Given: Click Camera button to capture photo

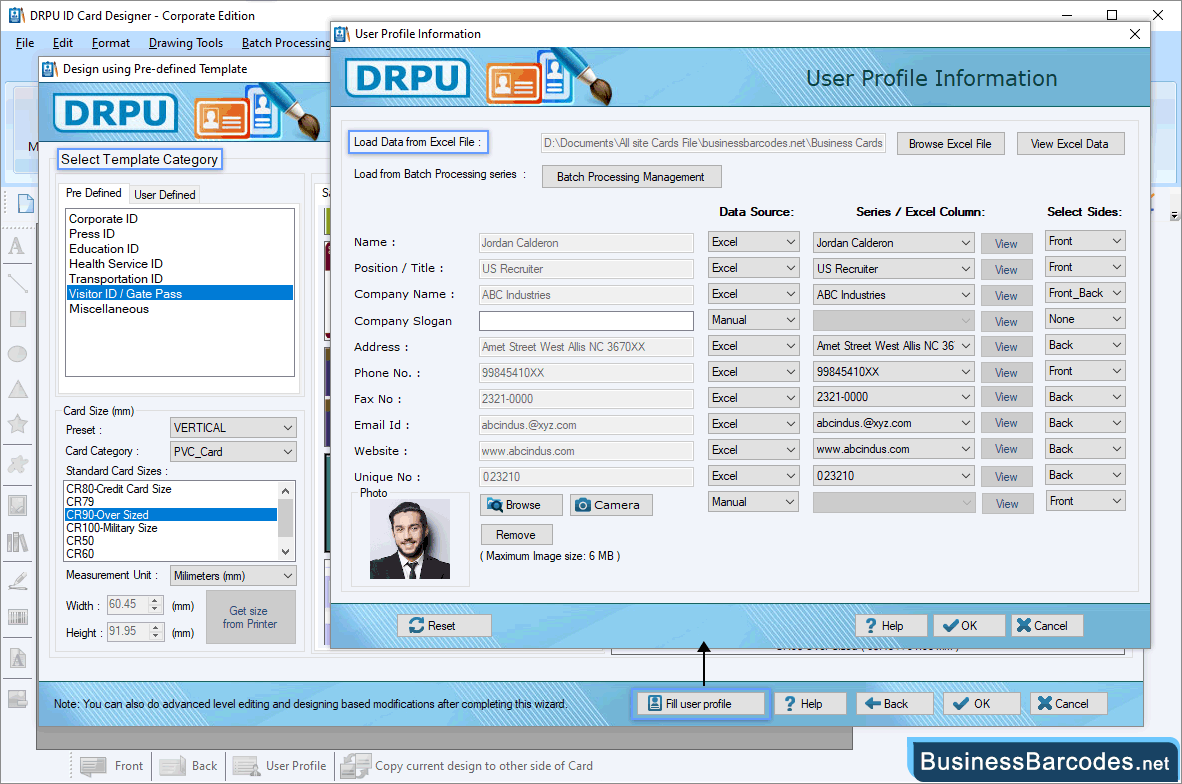Looking at the screenshot, I should pos(611,505).
